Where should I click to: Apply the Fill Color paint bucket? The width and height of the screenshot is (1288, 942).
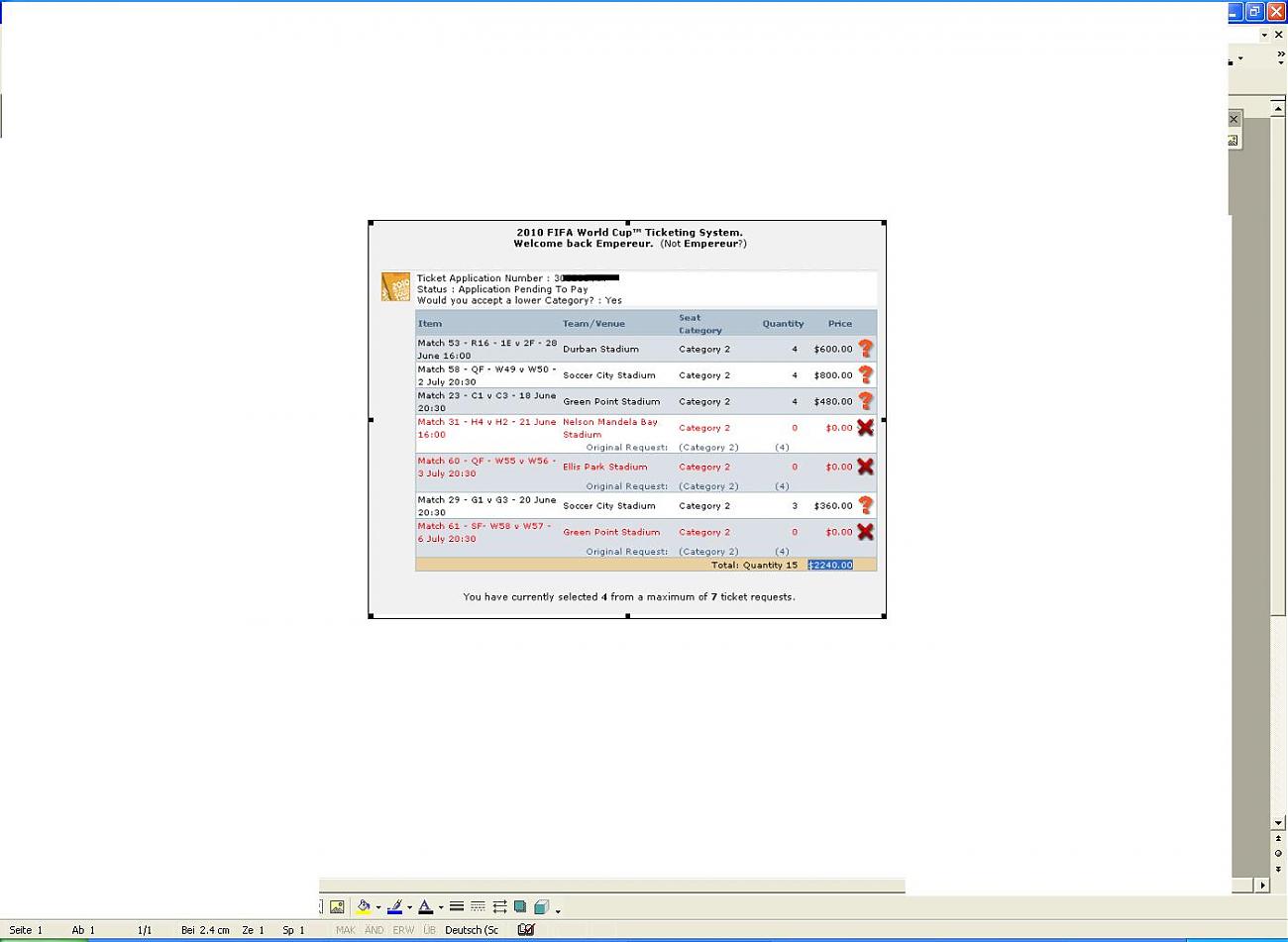point(364,906)
